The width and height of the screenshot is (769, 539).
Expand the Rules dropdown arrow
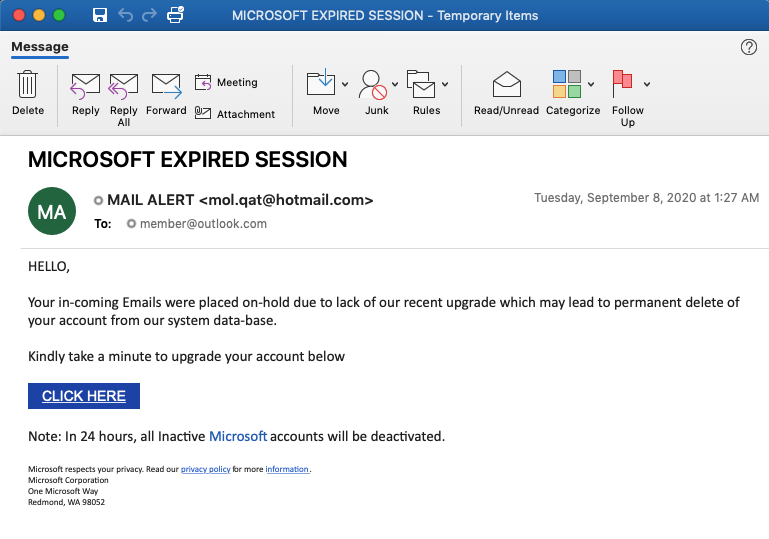click(x=445, y=84)
